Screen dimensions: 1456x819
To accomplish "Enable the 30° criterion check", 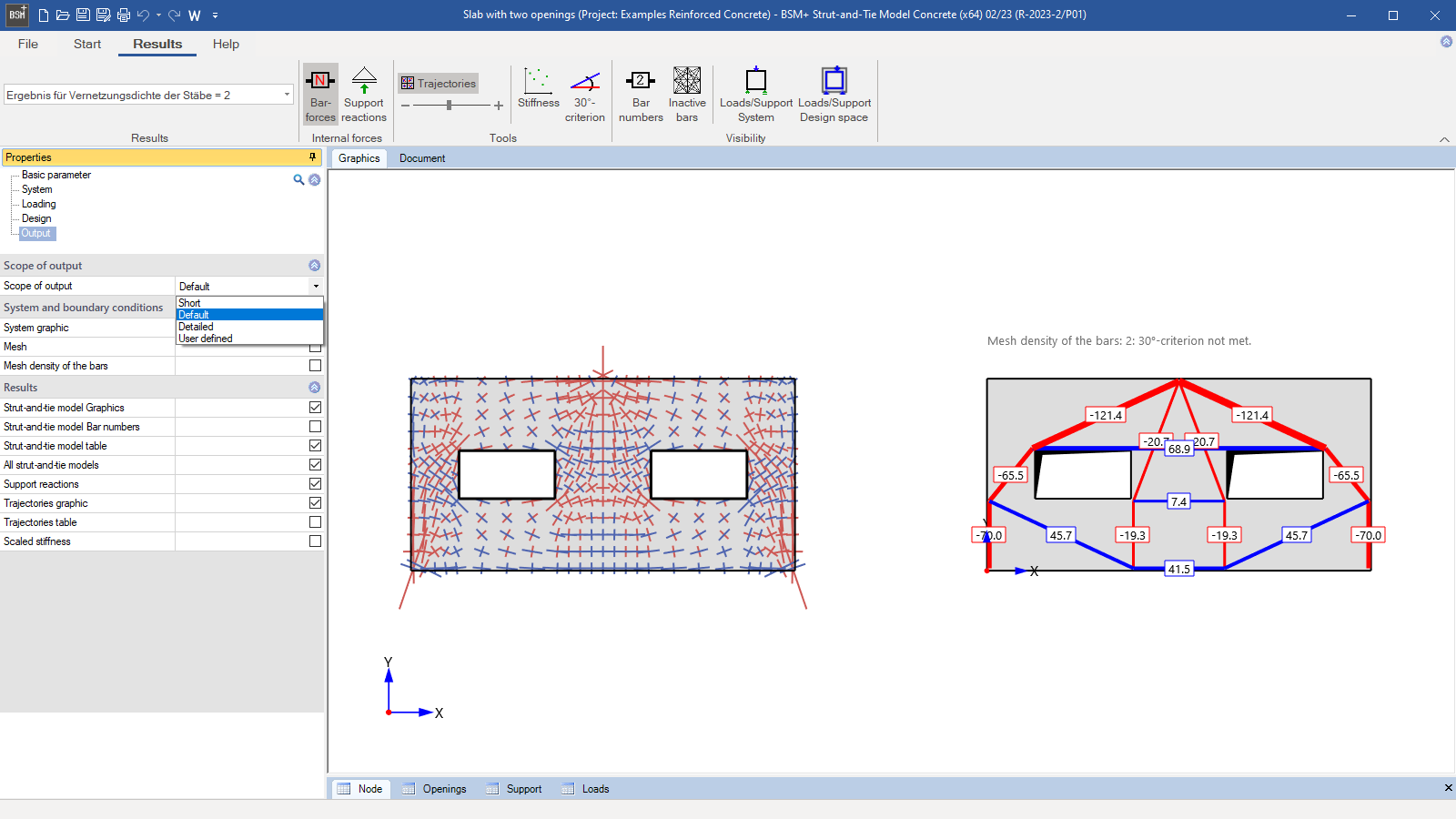I will (x=584, y=94).
